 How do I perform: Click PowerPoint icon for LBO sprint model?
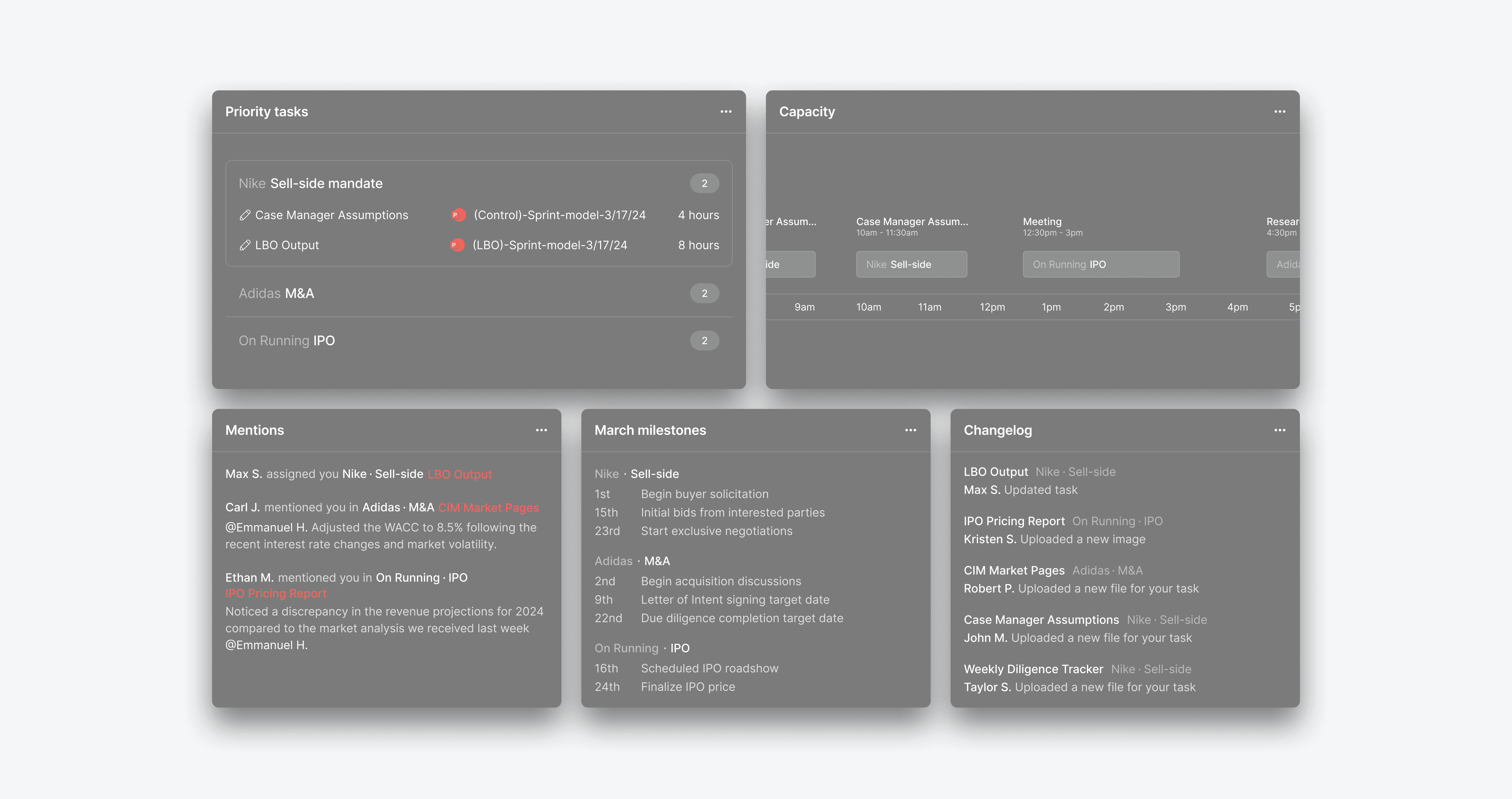(457, 245)
